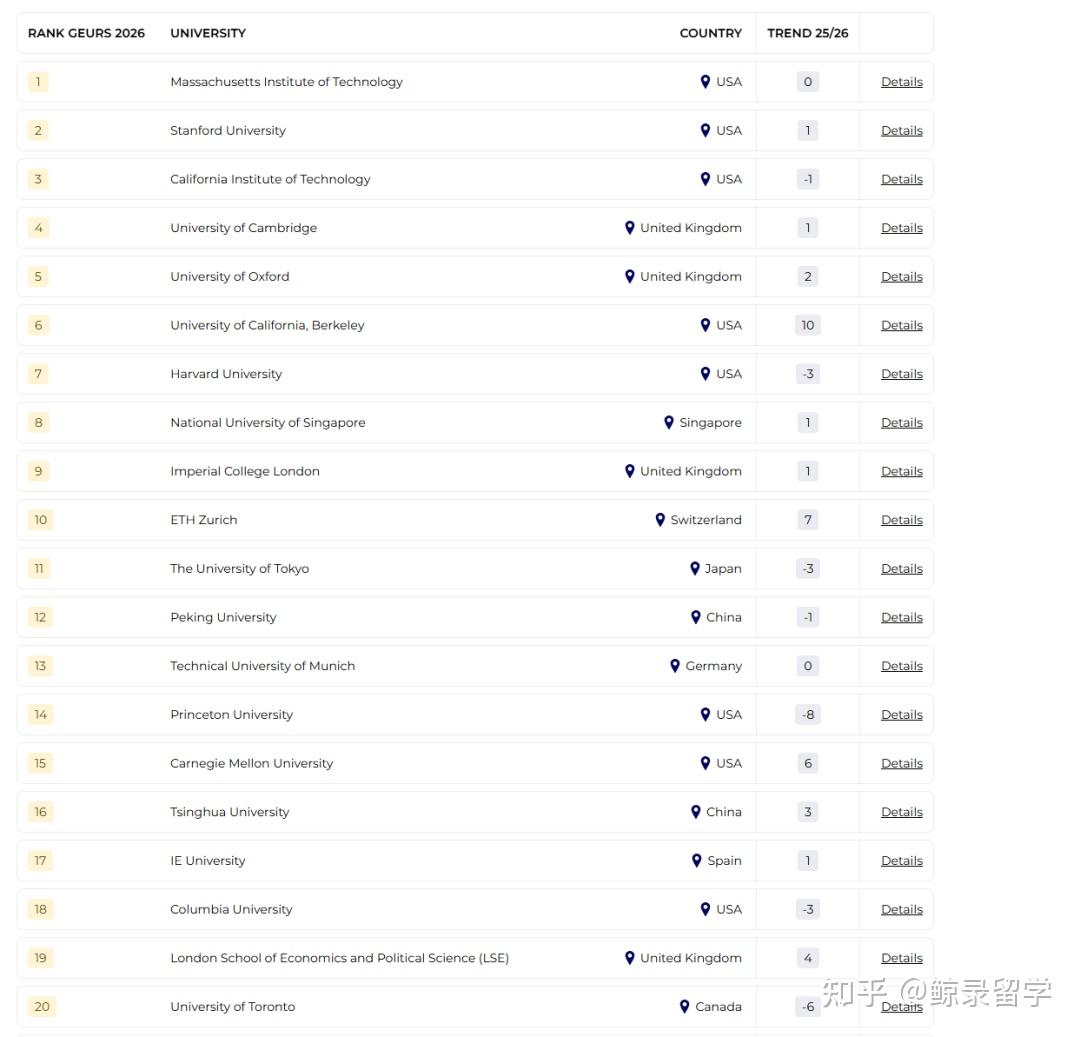
Task: Click the Tsinghua University name
Action: [x=230, y=812]
